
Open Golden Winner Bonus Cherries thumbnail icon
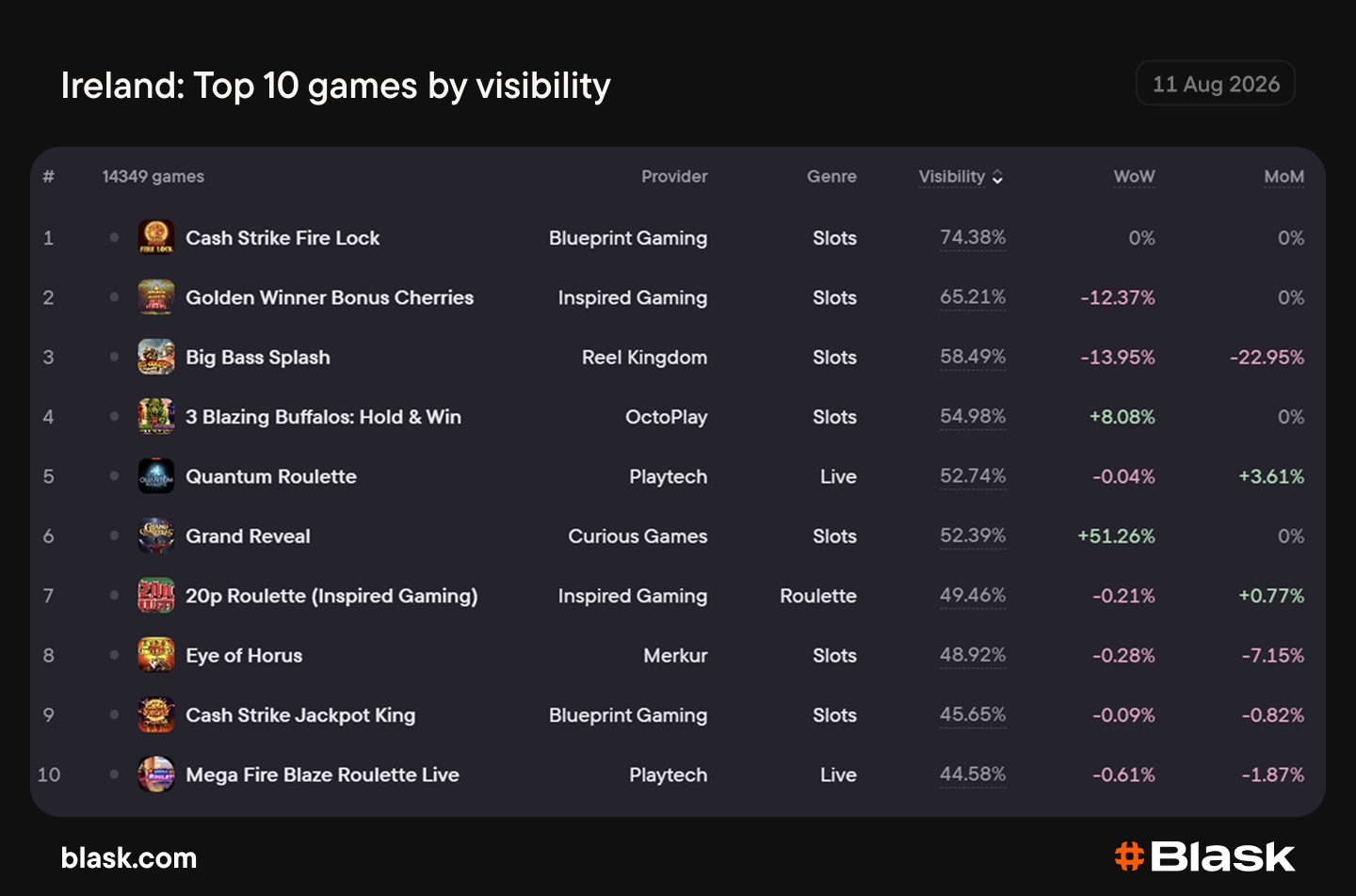[x=156, y=297]
